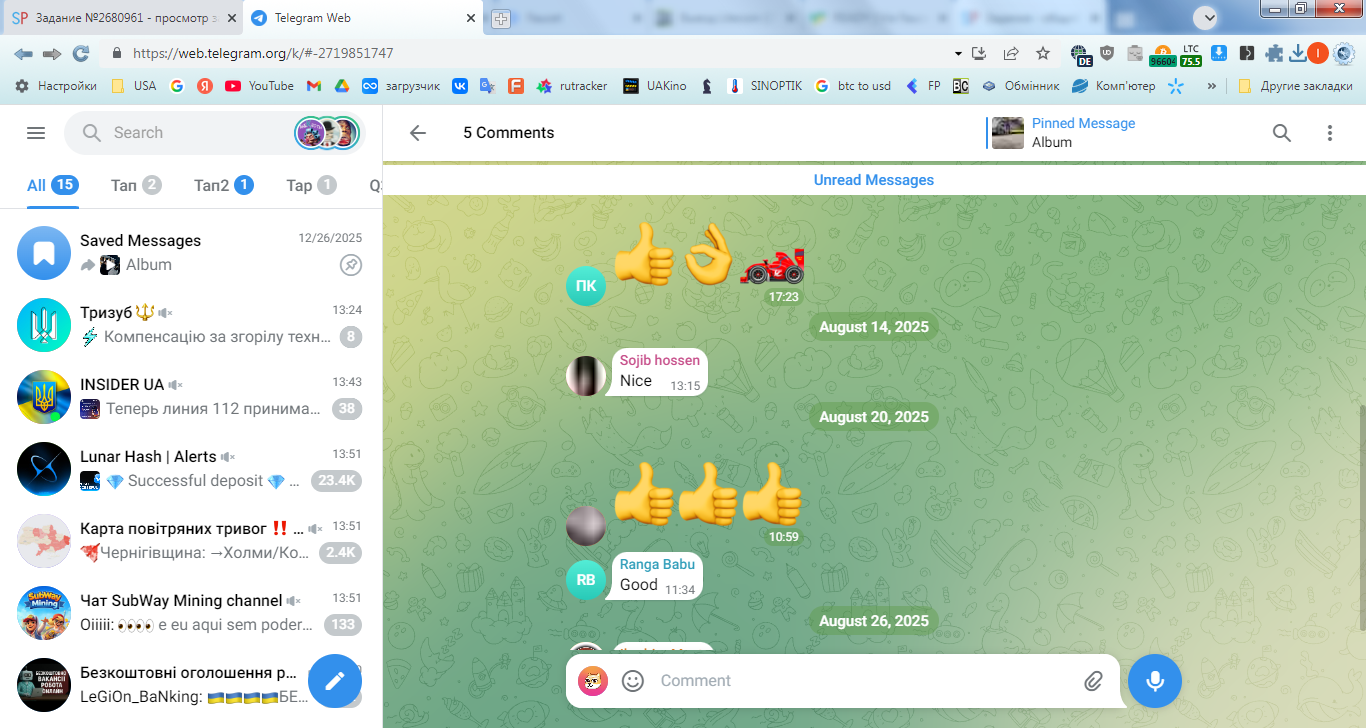Open the Gmail bookmark icon
Screen dimensions: 1366x728
(313, 86)
